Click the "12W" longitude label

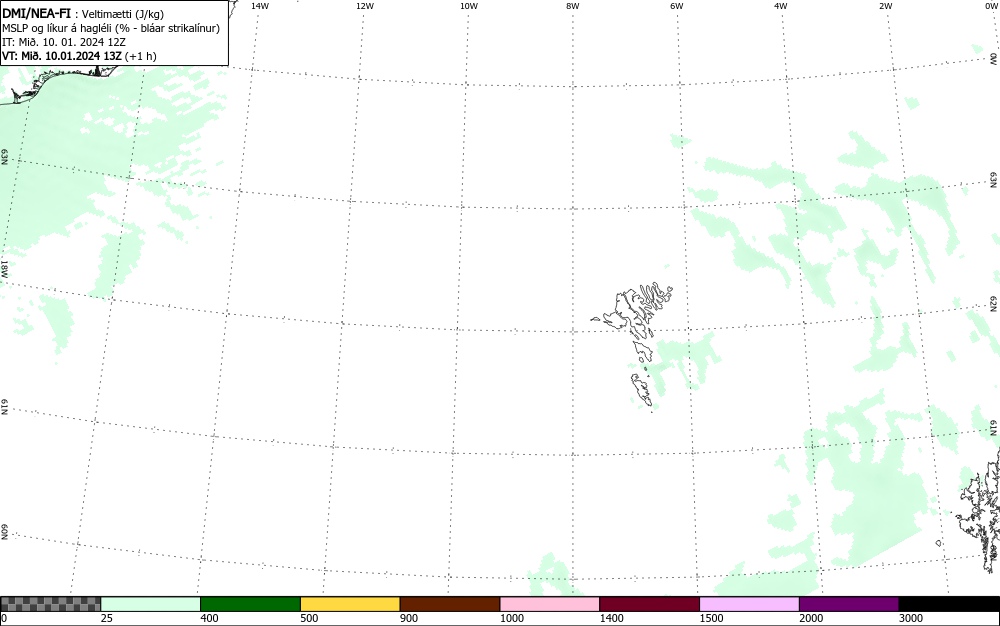coord(365,6)
